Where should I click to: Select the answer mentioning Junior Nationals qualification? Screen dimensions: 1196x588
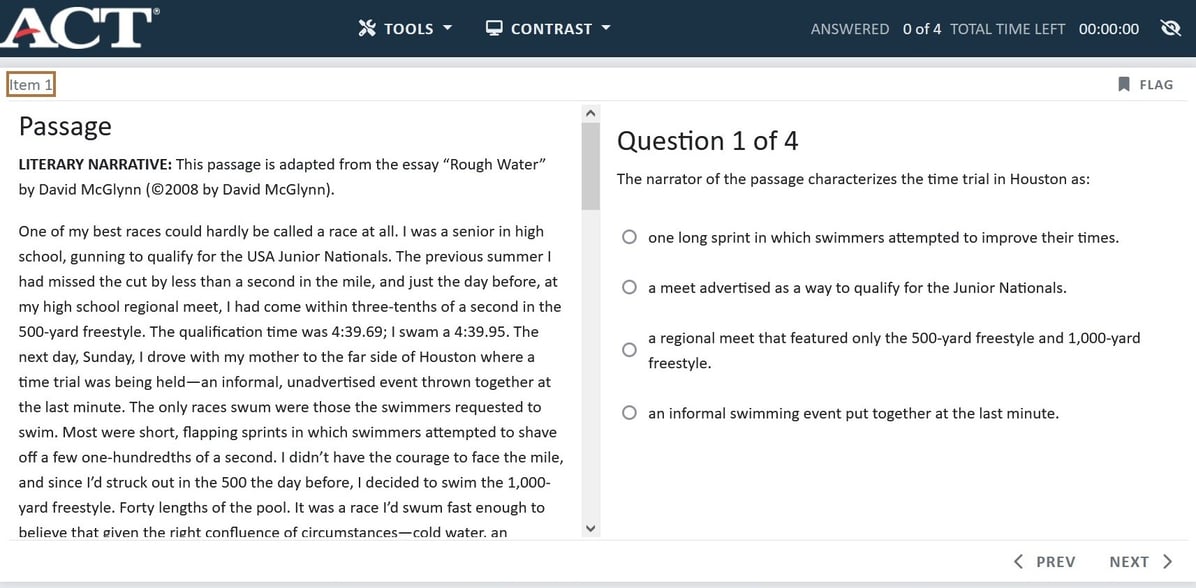(629, 286)
